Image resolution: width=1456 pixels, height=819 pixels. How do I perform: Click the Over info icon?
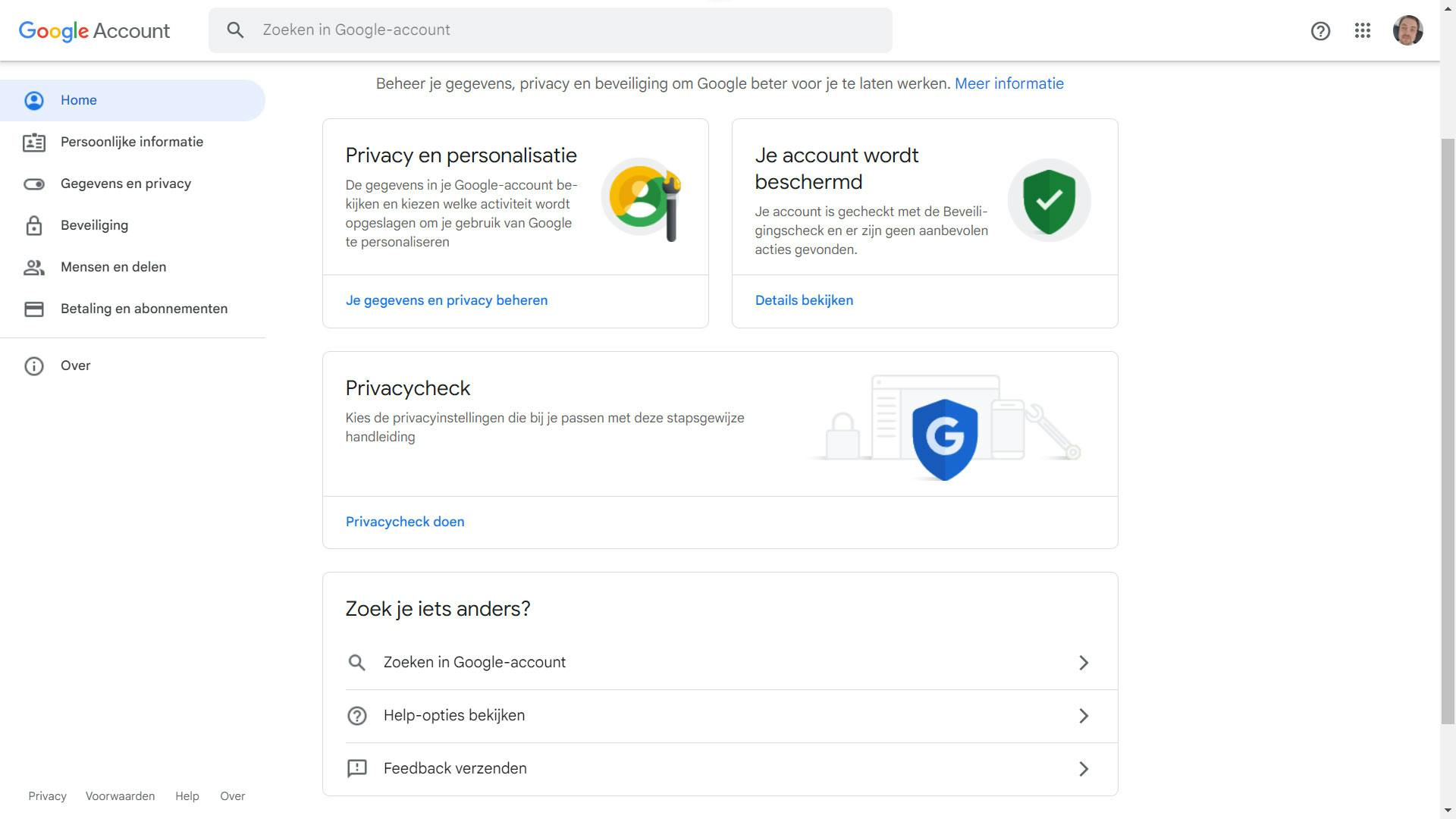coord(34,366)
